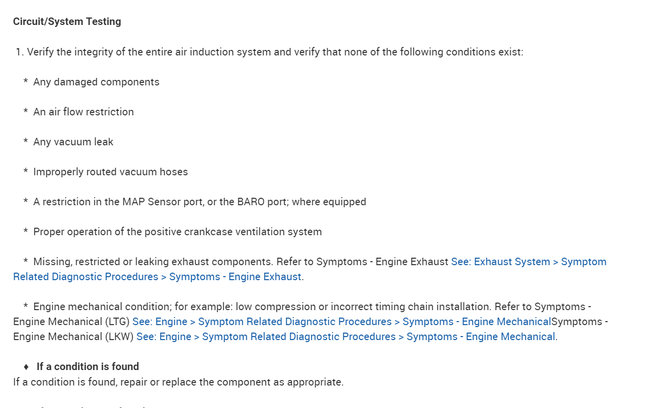The image size is (650, 408).
Task: Click the asterisk before 'Improperly routed vacuum hoses'
Action: [25, 172]
